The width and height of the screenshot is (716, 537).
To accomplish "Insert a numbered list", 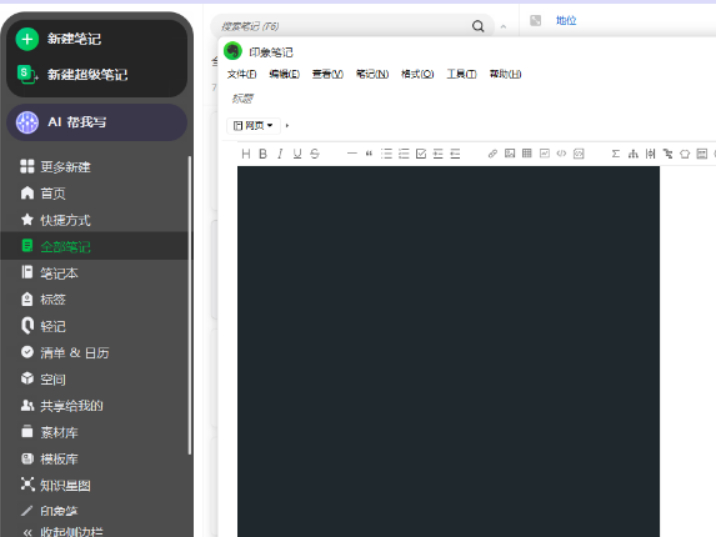I will click(404, 154).
